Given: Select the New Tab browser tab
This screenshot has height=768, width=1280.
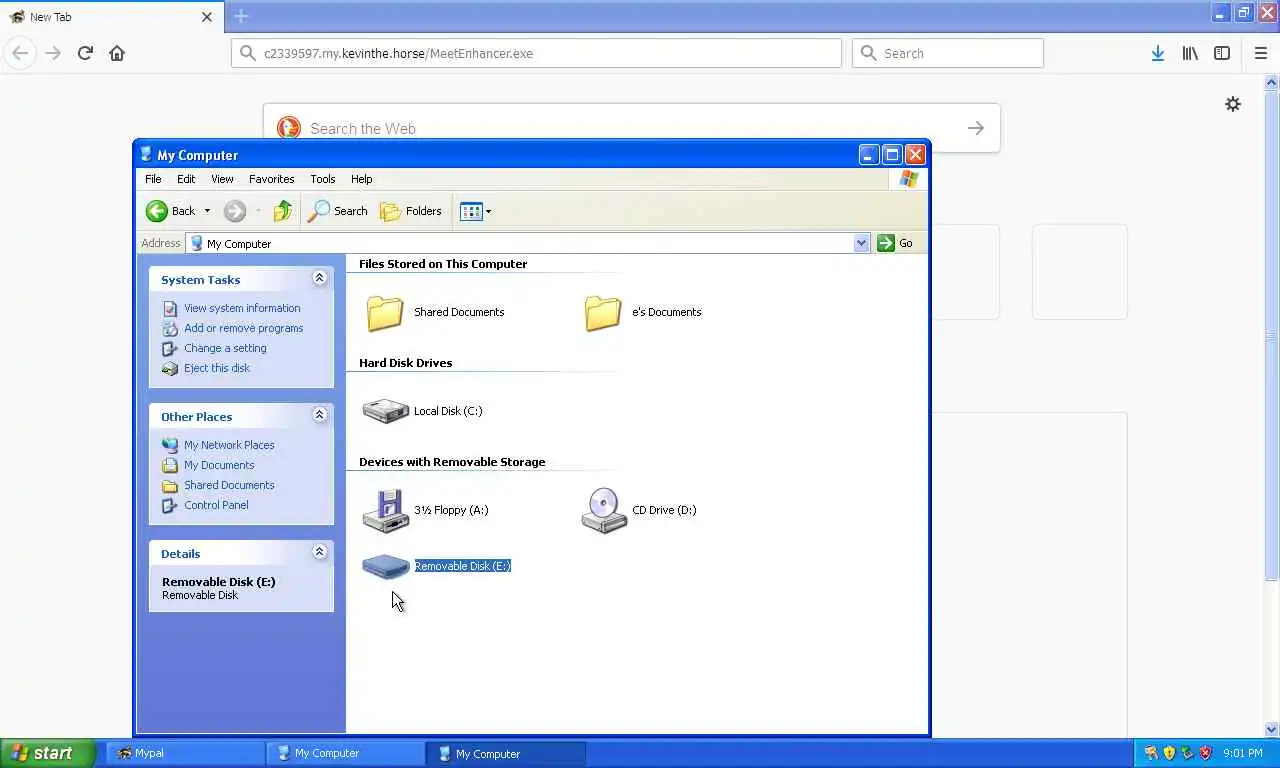Looking at the screenshot, I should [112, 17].
